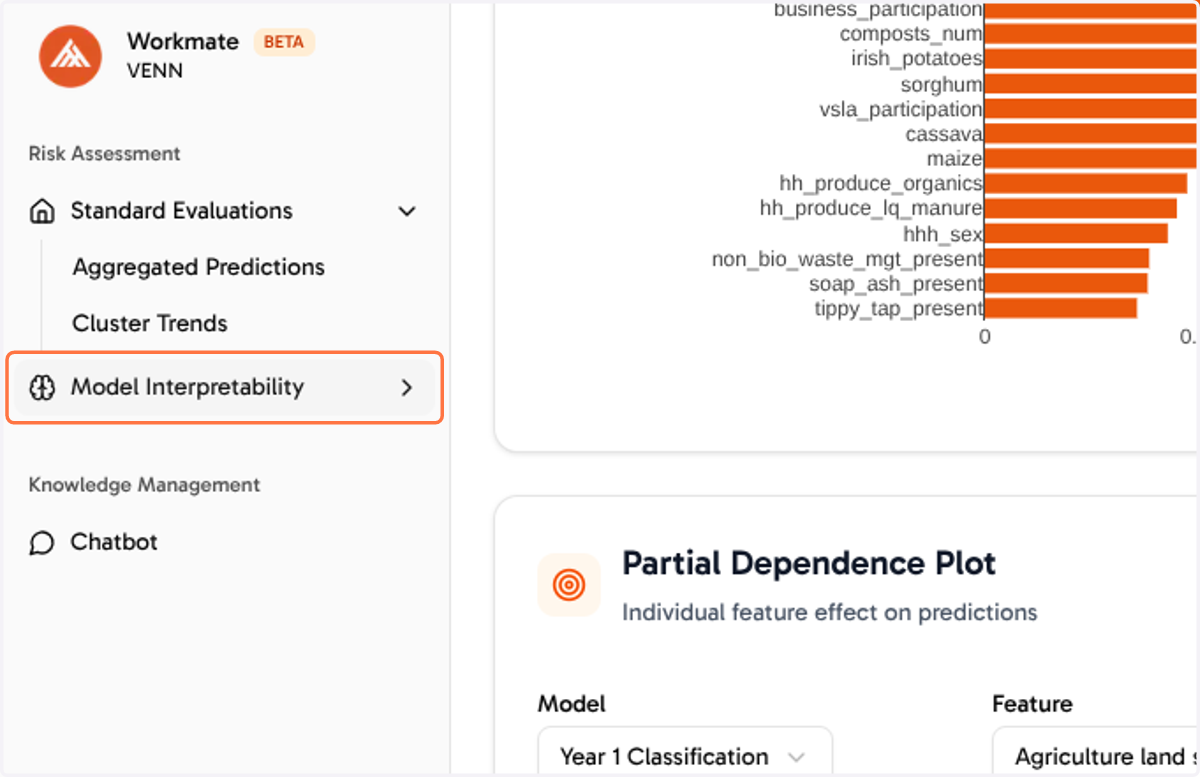Image resolution: width=1200 pixels, height=777 pixels.
Task: Click the soap_ash_present bar
Action: (1066, 284)
